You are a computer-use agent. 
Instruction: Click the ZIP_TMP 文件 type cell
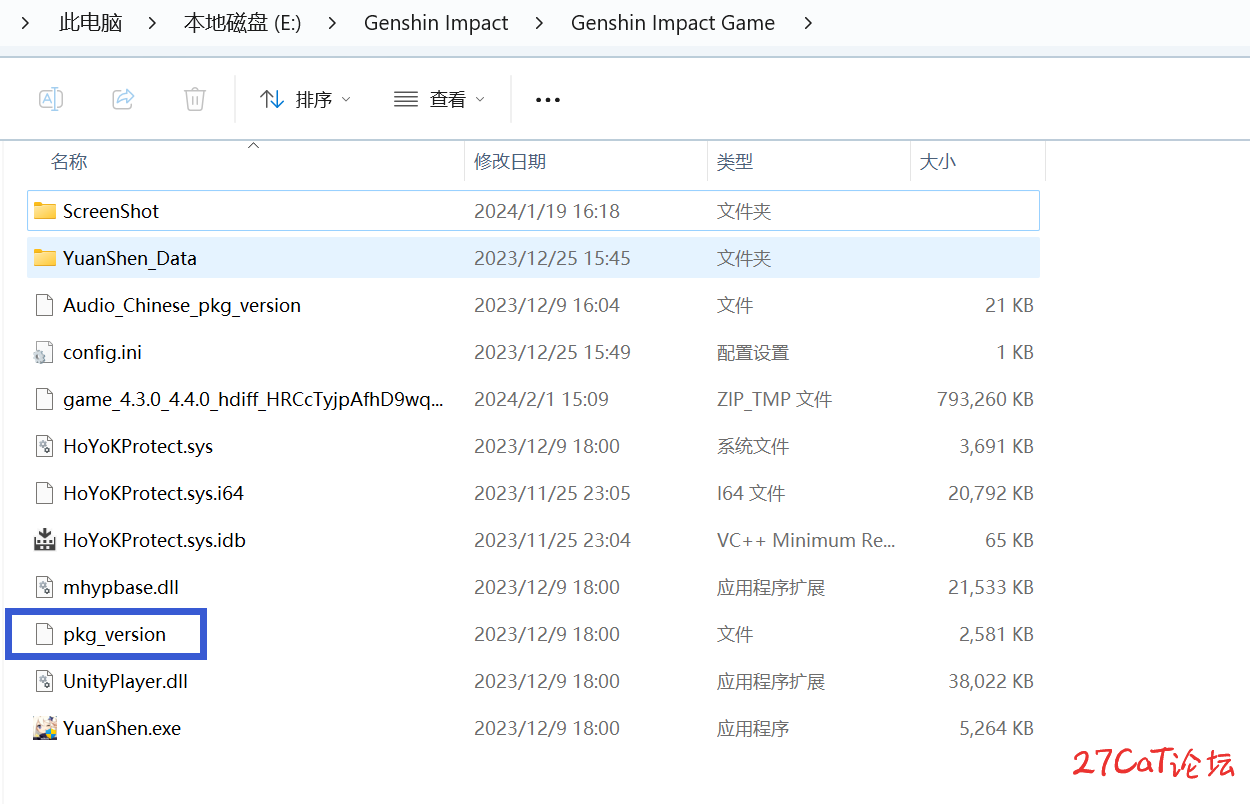pos(775,399)
